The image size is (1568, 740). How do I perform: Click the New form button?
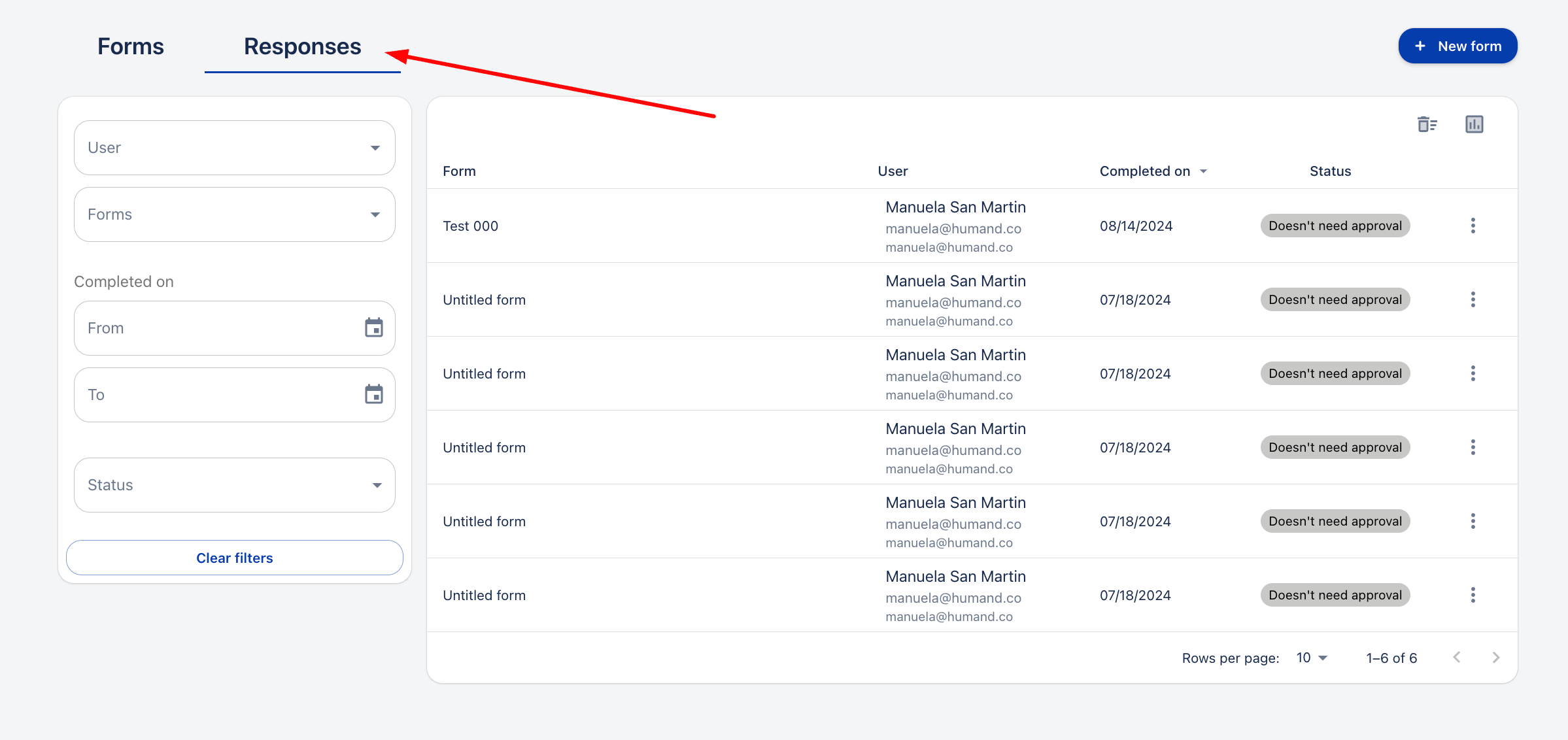1457,46
